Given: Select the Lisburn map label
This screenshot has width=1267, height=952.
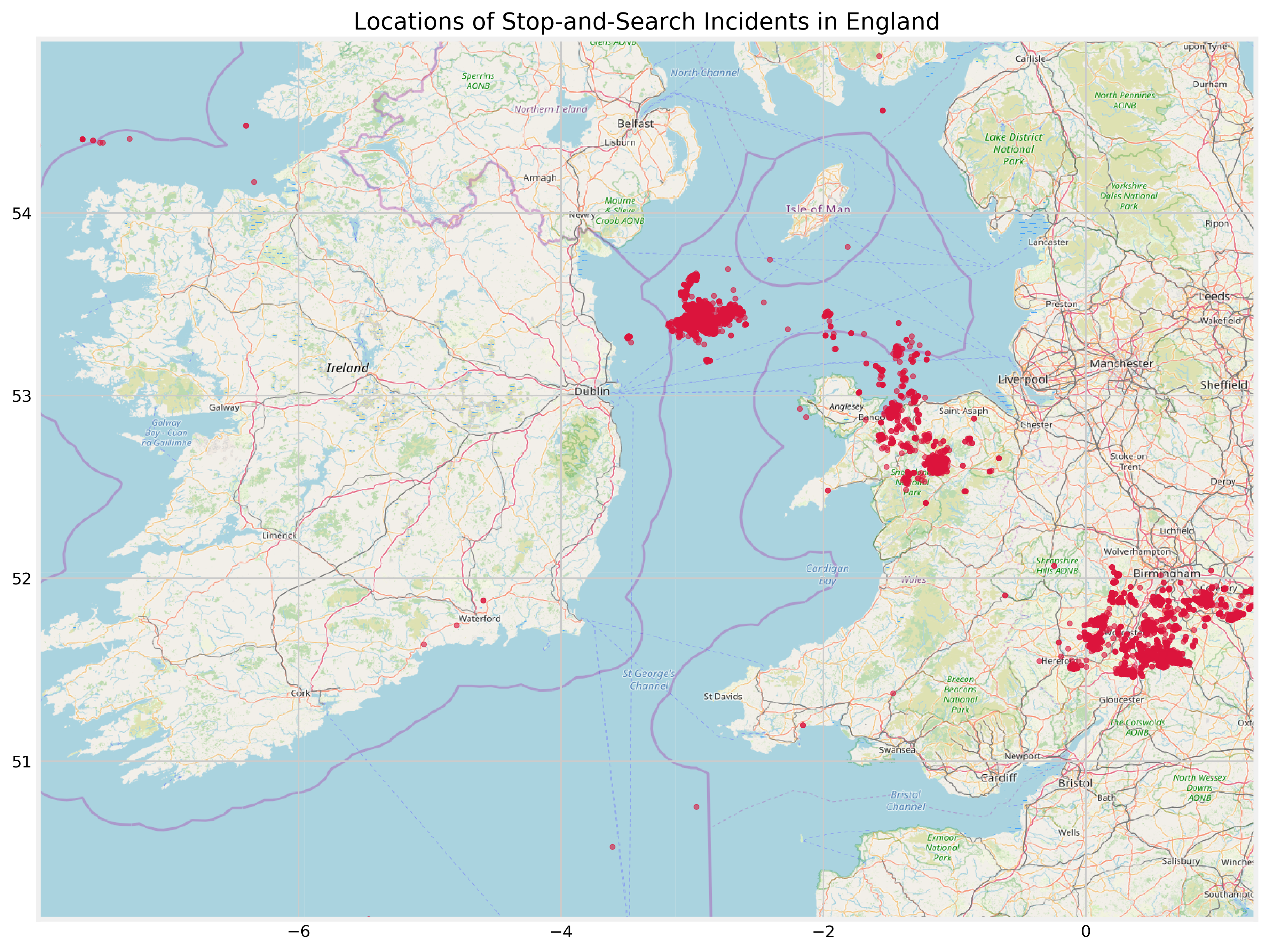Looking at the screenshot, I should pyautogui.click(x=620, y=143).
